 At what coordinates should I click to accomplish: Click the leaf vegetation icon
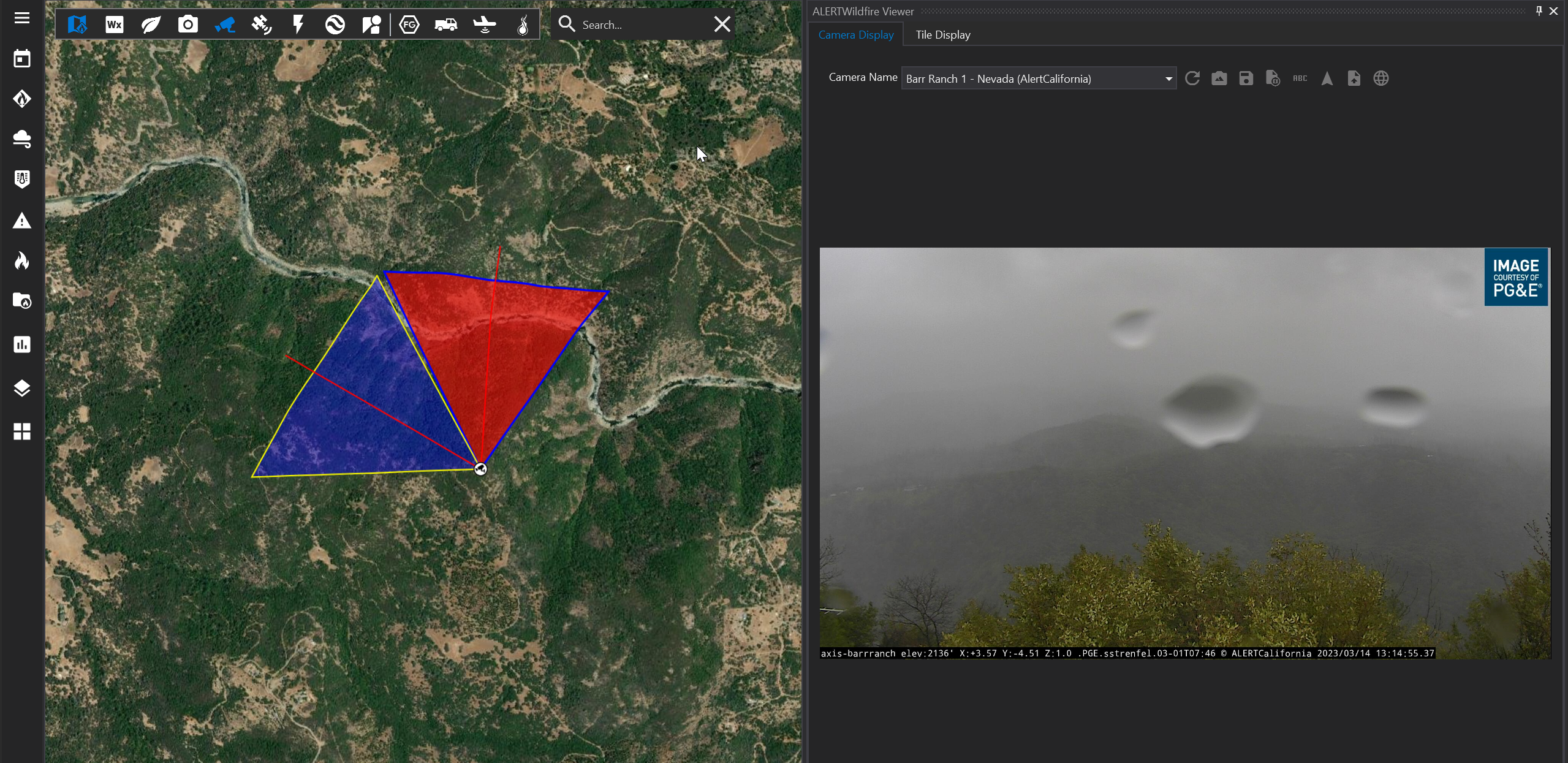tap(151, 25)
